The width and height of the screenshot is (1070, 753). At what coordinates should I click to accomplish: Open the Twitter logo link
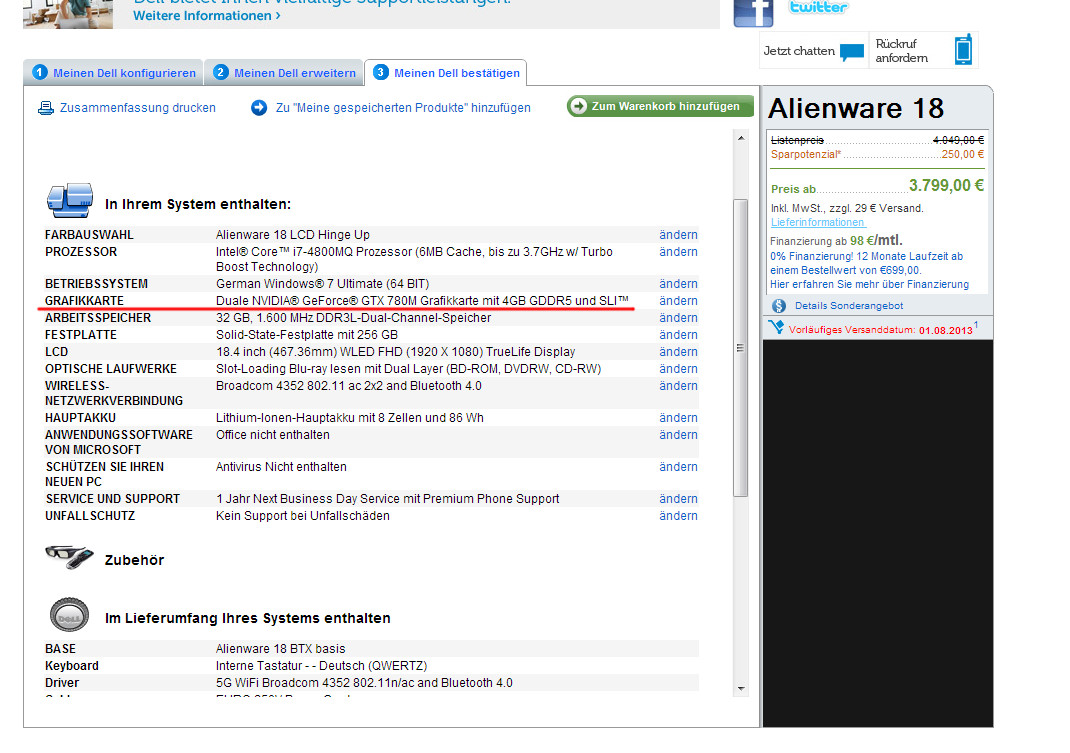[x=818, y=8]
